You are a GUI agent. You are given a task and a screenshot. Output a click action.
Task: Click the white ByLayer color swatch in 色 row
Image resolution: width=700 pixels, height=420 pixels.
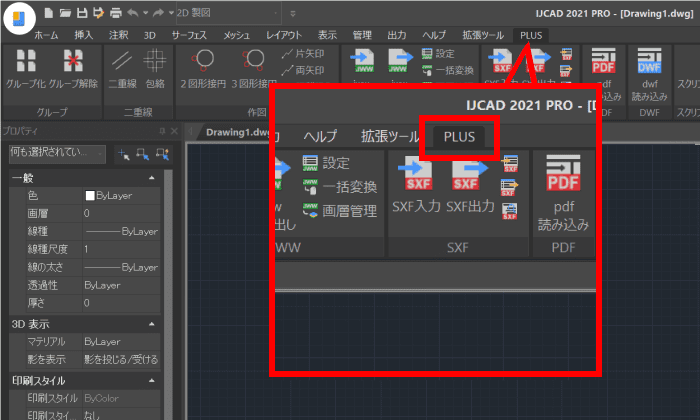click(90, 195)
